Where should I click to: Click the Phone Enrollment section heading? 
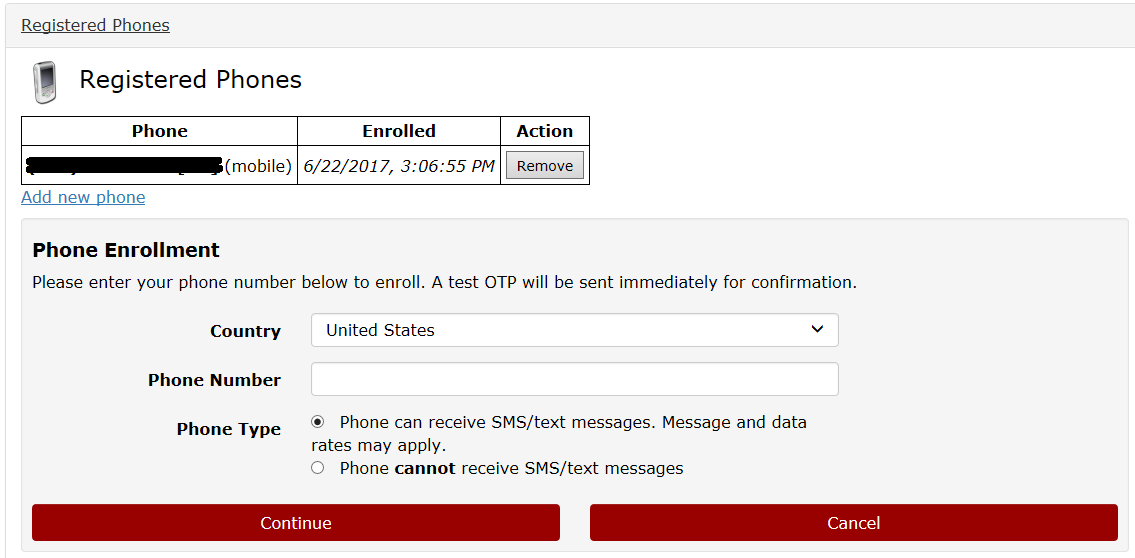(x=126, y=250)
